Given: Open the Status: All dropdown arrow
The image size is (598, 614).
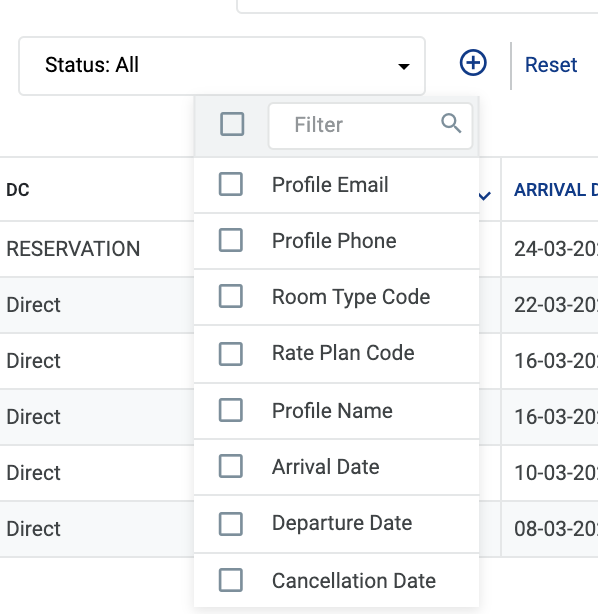Looking at the screenshot, I should click(x=404, y=66).
